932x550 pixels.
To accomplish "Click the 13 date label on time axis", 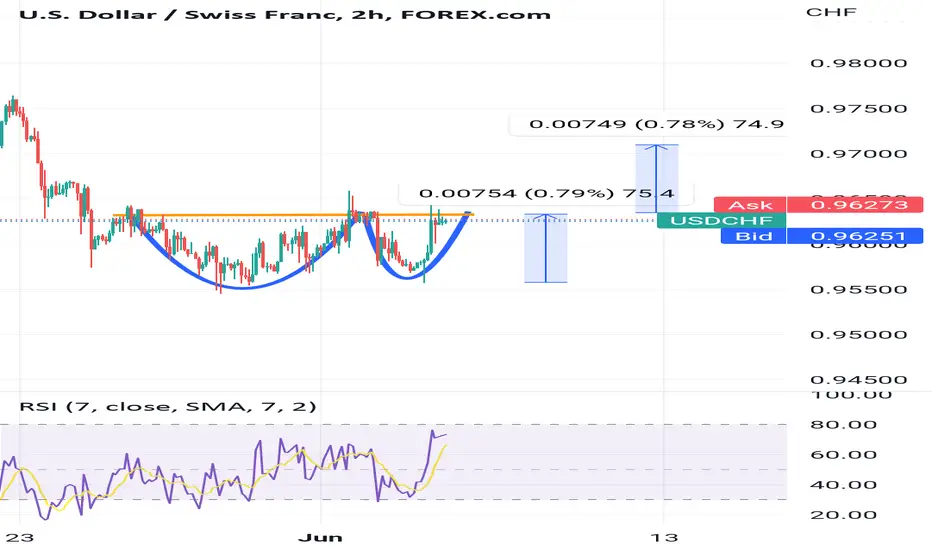I will (x=664, y=538).
